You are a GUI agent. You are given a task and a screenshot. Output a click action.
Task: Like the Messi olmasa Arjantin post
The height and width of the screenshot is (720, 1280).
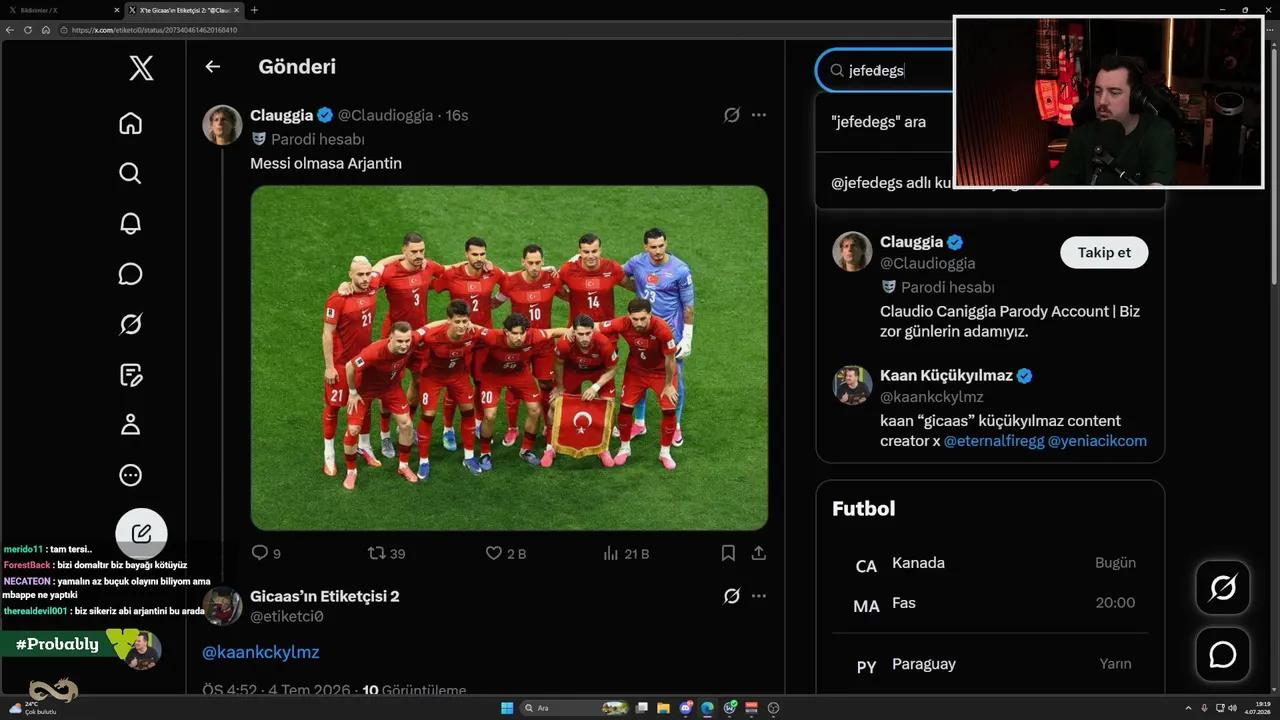coord(494,553)
